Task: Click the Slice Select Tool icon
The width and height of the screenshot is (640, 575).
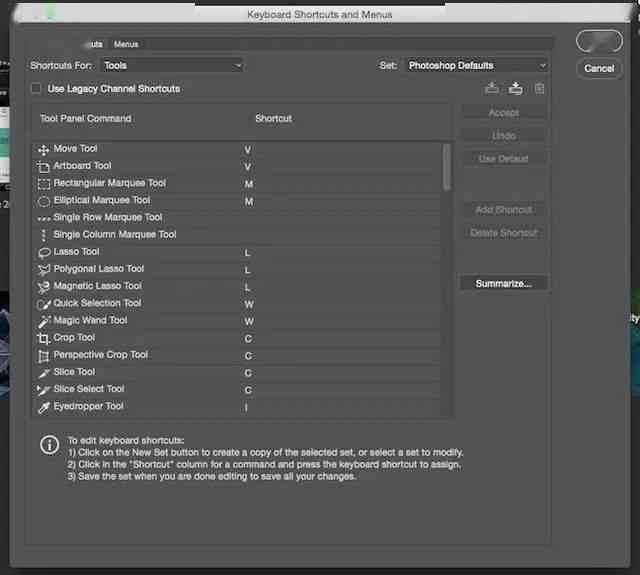Action: click(43, 390)
